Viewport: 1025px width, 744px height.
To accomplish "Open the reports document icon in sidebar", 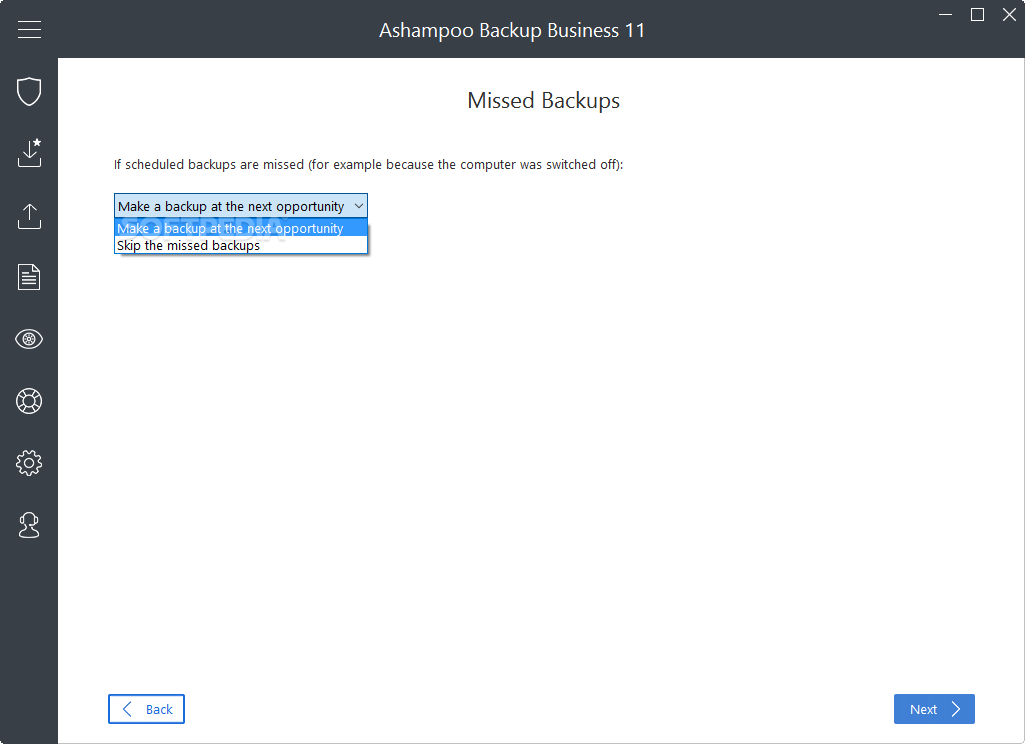I will [x=29, y=277].
